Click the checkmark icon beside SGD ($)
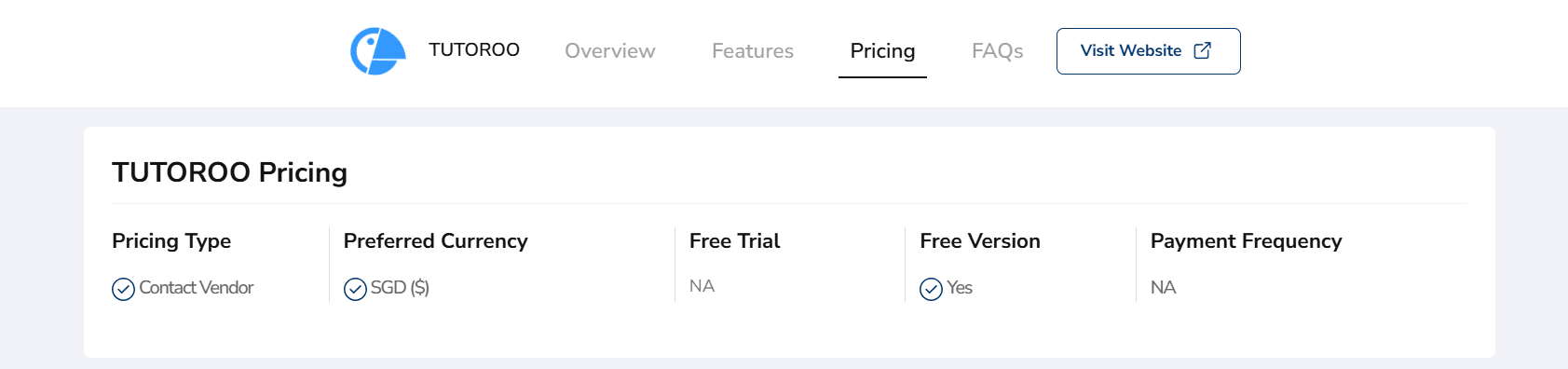The width and height of the screenshot is (1568, 369). pyautogui.click(x=355, y=289)
